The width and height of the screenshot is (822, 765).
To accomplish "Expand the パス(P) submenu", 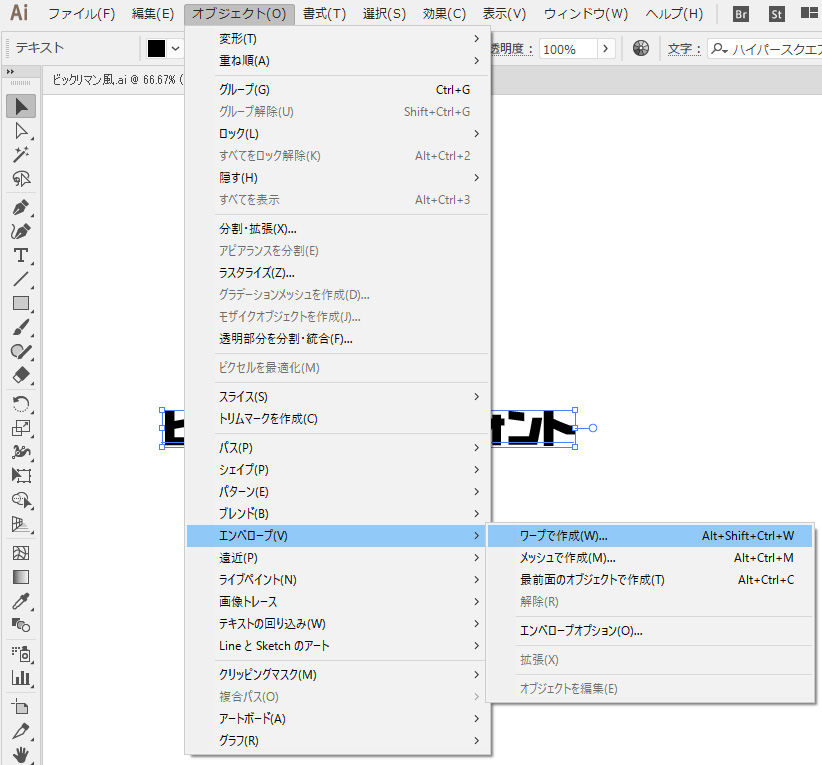I will [x=338, y=448].
